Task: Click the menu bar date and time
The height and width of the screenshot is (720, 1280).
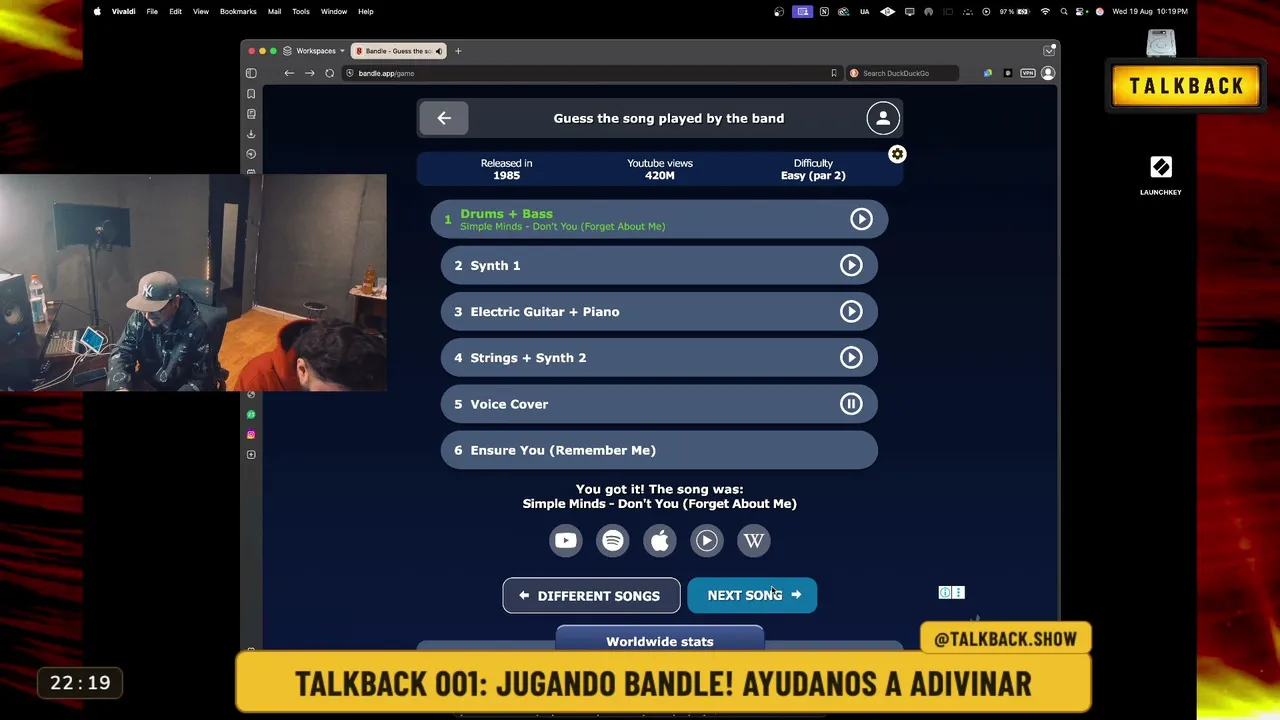Action: 1150,12
